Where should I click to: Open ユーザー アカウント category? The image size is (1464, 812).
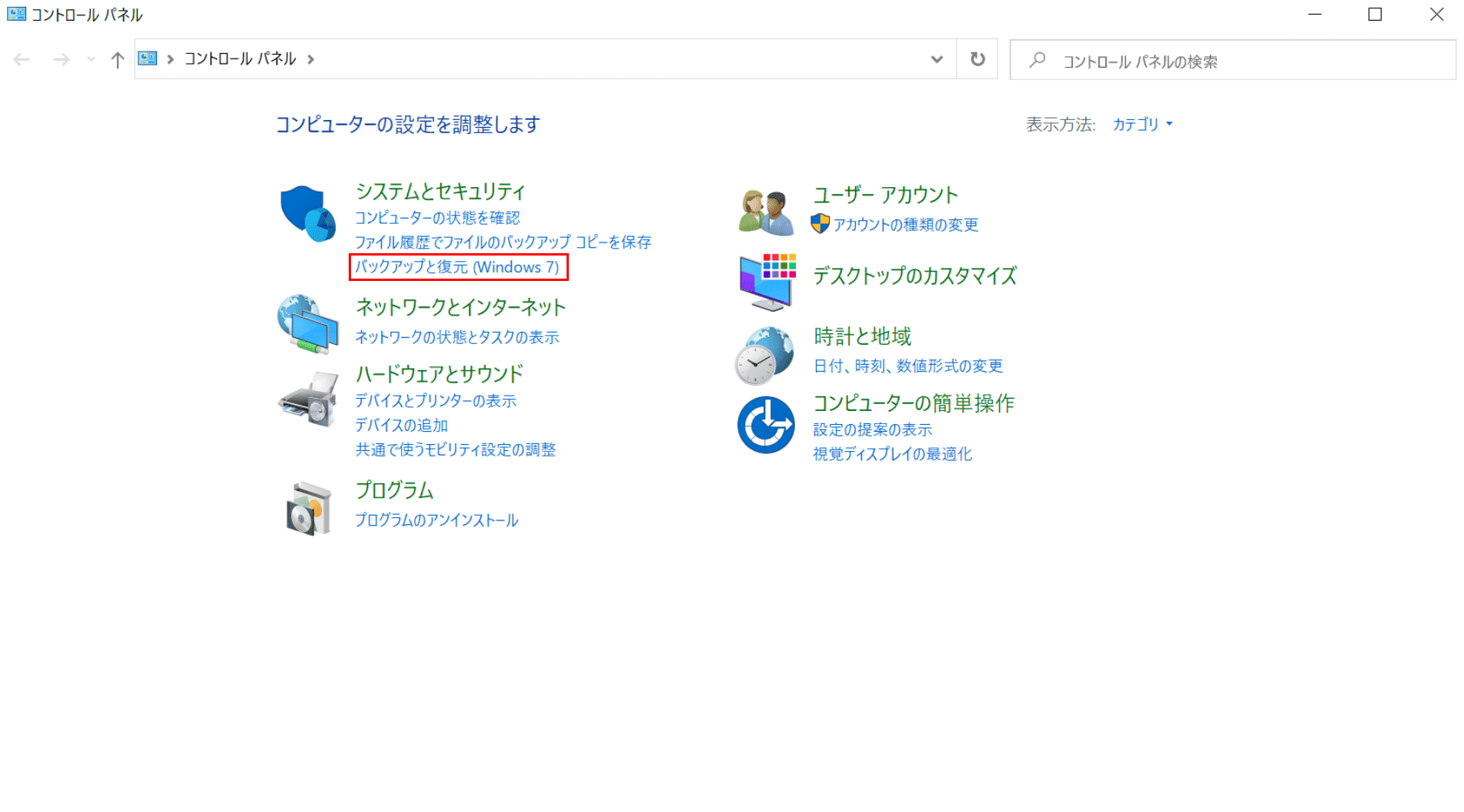coord(885,195)
